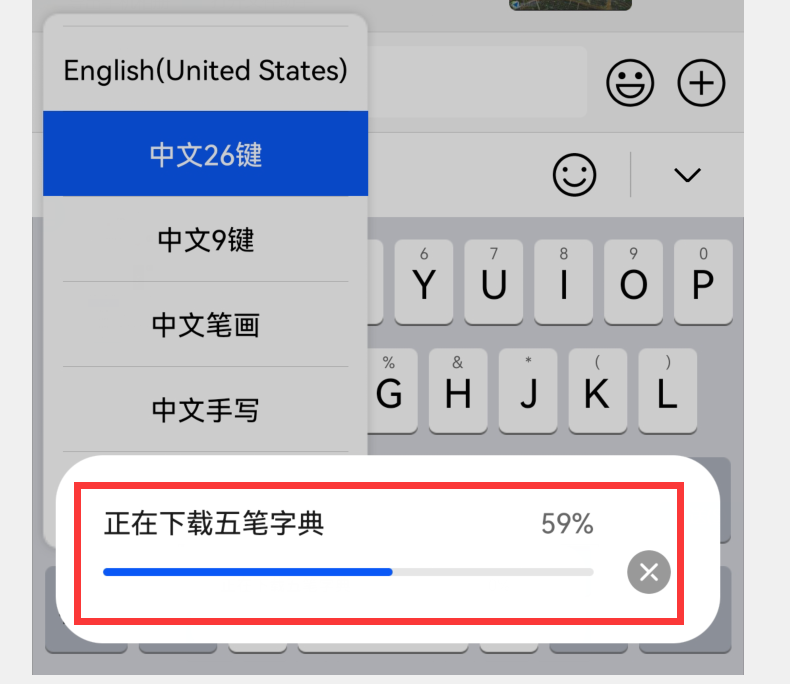Choose the 中文26键 keyboard layout
The image size is (790, 684).
point(206,154)
